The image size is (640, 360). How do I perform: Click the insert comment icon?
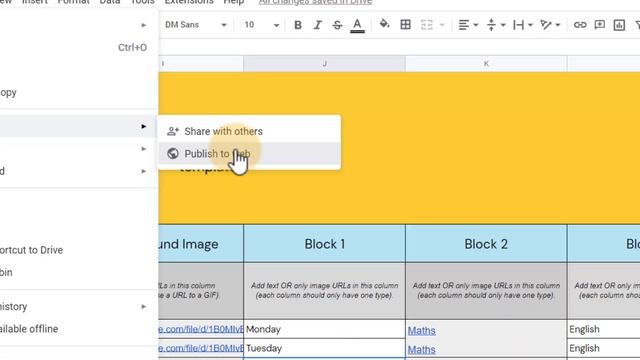(x=600, y=25)
